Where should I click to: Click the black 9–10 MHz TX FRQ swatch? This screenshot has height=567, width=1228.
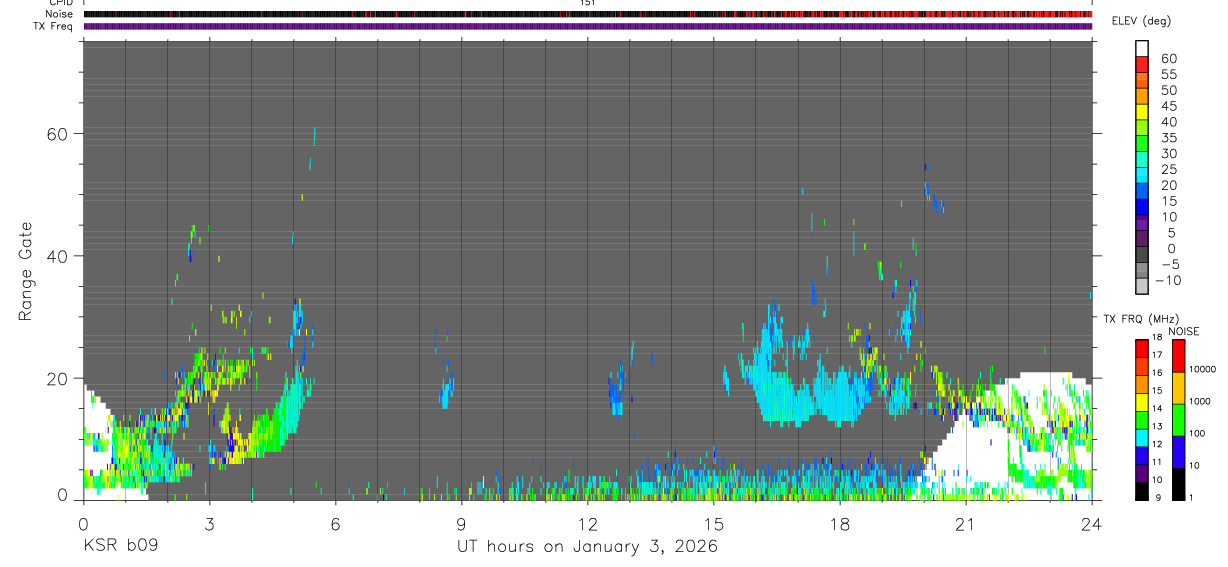[x=1142, y=491]
